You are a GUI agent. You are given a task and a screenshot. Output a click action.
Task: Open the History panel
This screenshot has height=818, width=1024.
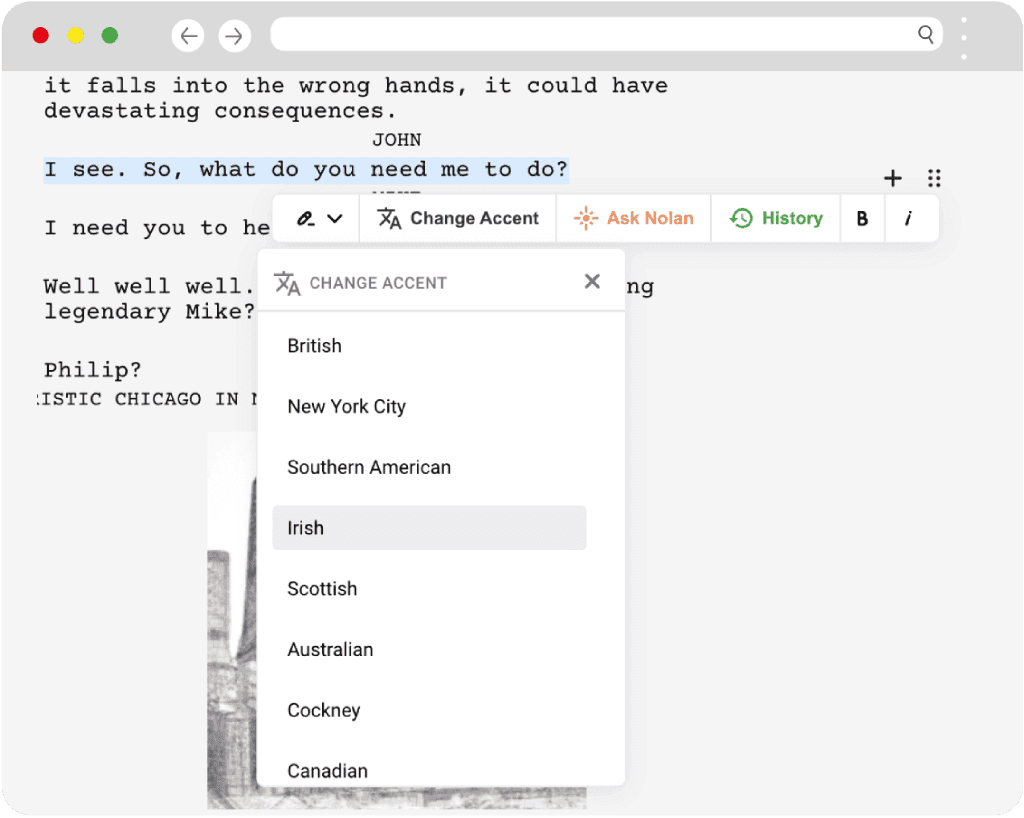pyautogui.click(x=776, y=219)
